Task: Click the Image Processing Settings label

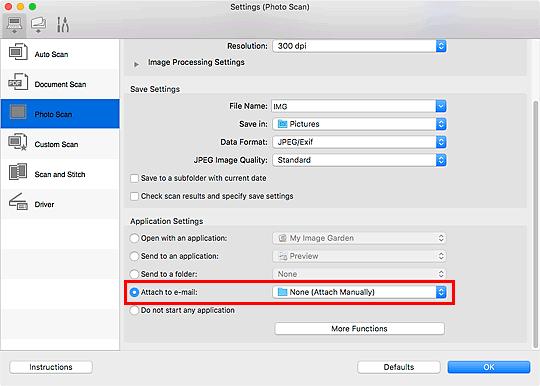Action: tap(196, 62)
